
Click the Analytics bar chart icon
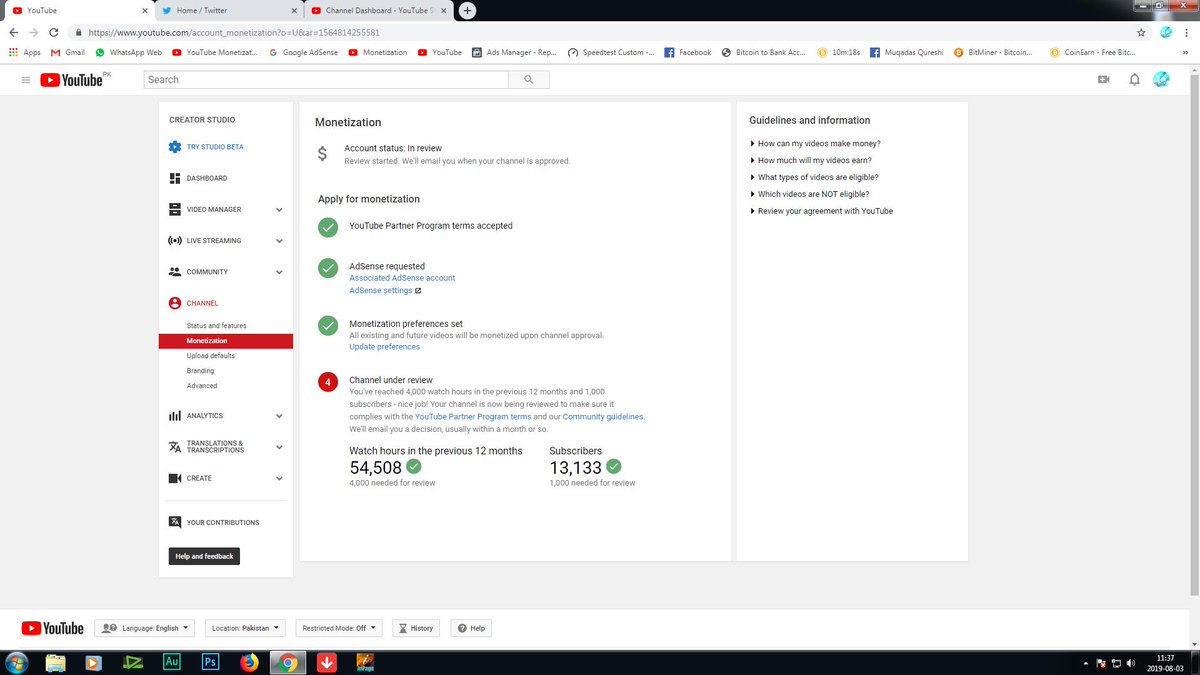click(x=175, y=416)
